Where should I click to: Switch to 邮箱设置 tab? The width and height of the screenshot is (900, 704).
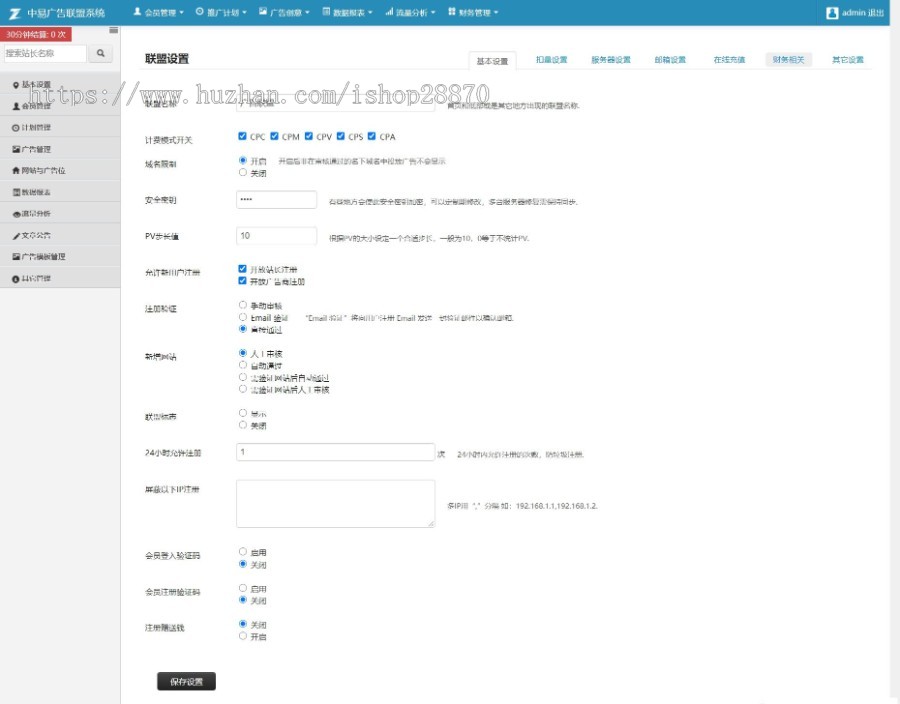click(x=670, y=60)
